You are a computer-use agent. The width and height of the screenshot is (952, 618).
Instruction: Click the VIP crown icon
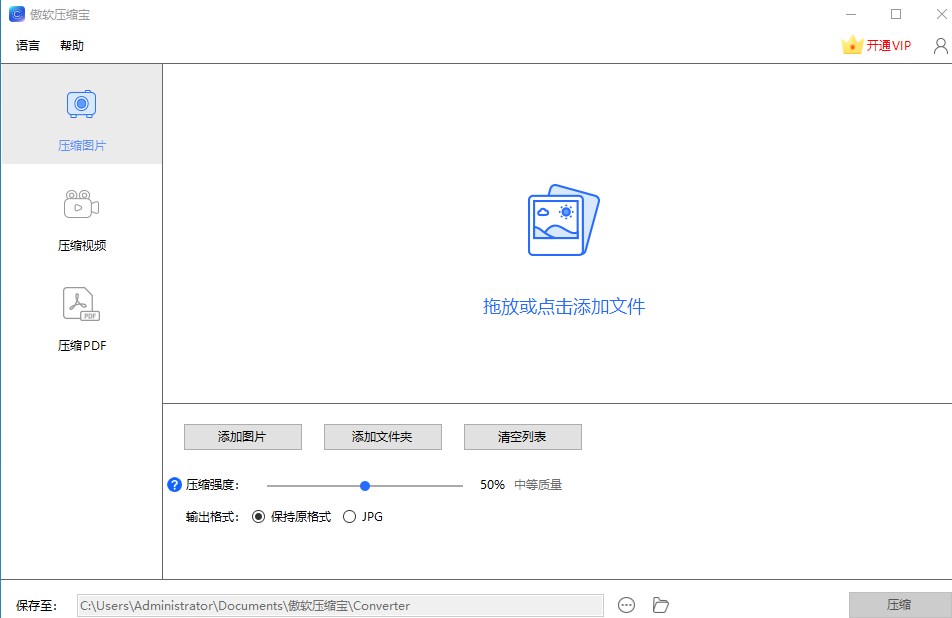(851, 44)
